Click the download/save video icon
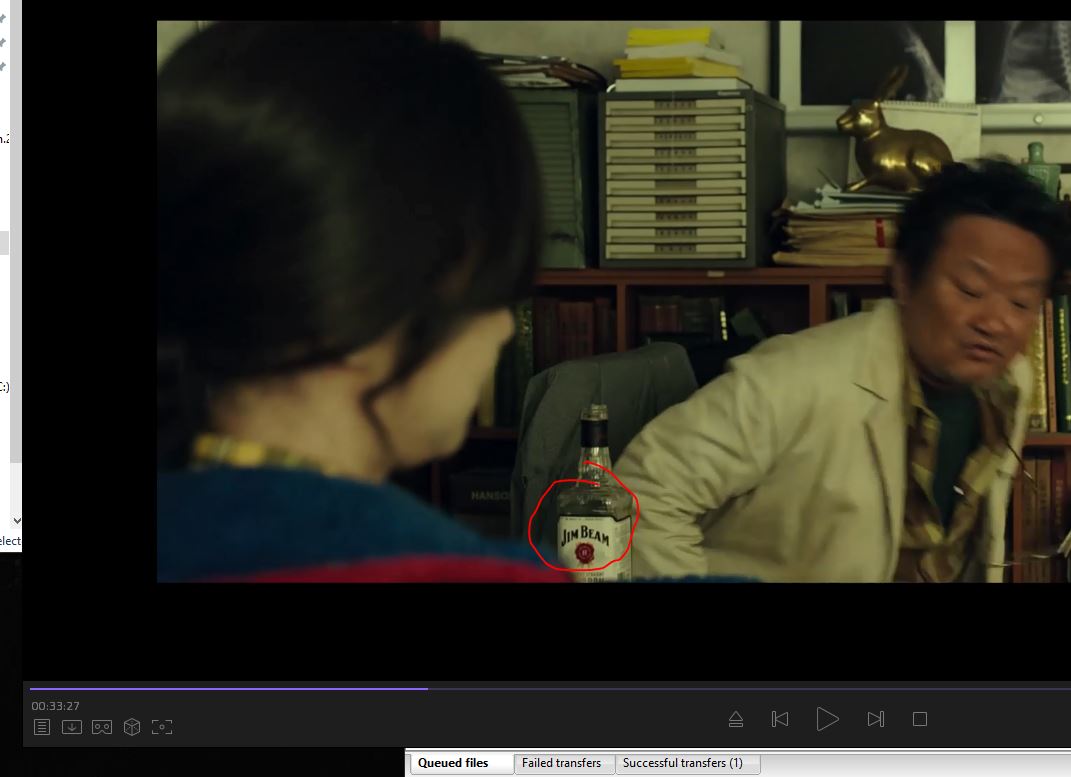The height and width of the screenshot is (777, 1071). coord(72,727)
